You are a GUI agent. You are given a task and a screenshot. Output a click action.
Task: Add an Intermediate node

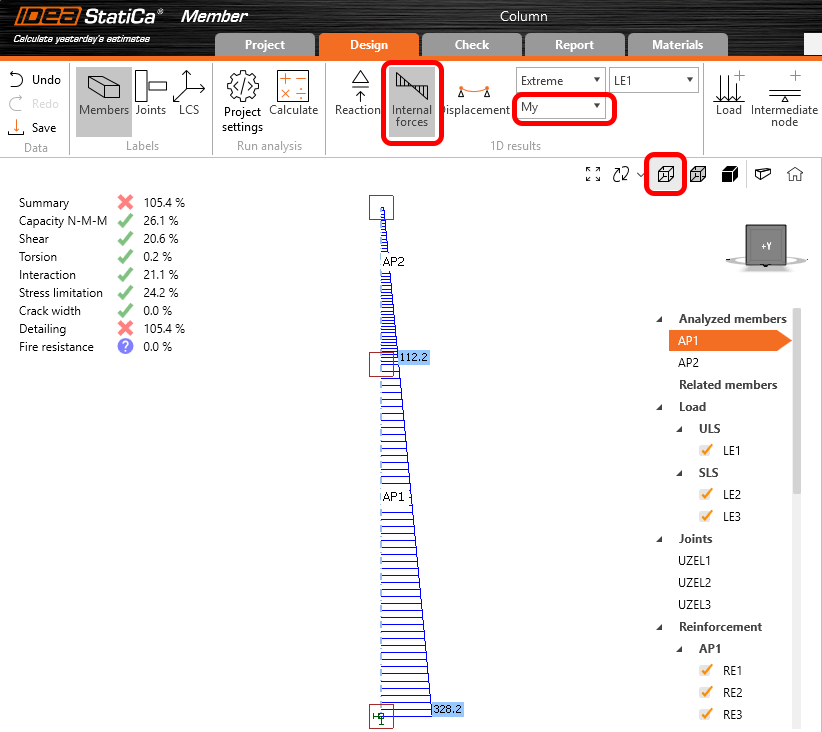point(784,97)
